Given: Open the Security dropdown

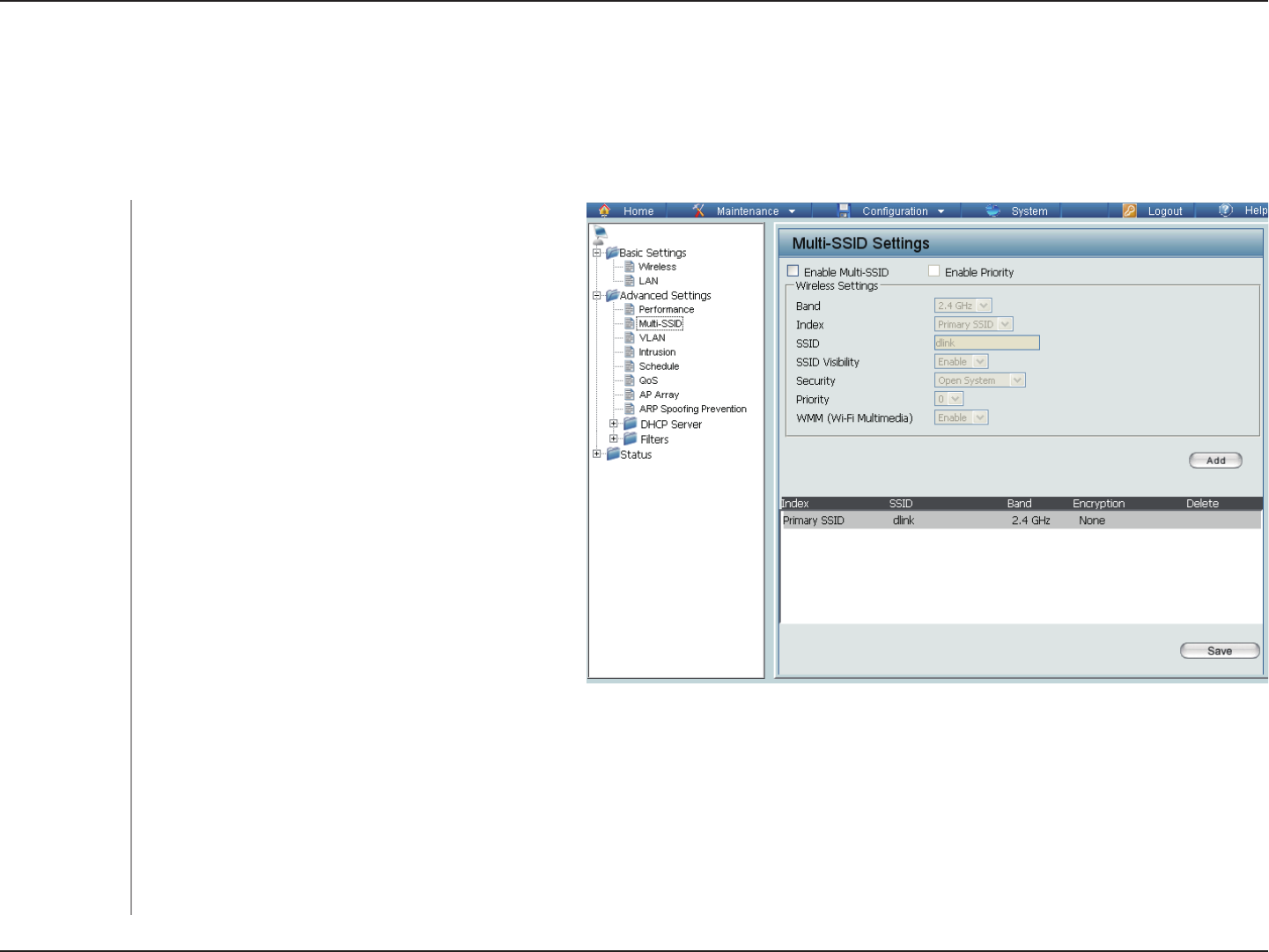Looking at the screenshot, I should coord(979,380).
